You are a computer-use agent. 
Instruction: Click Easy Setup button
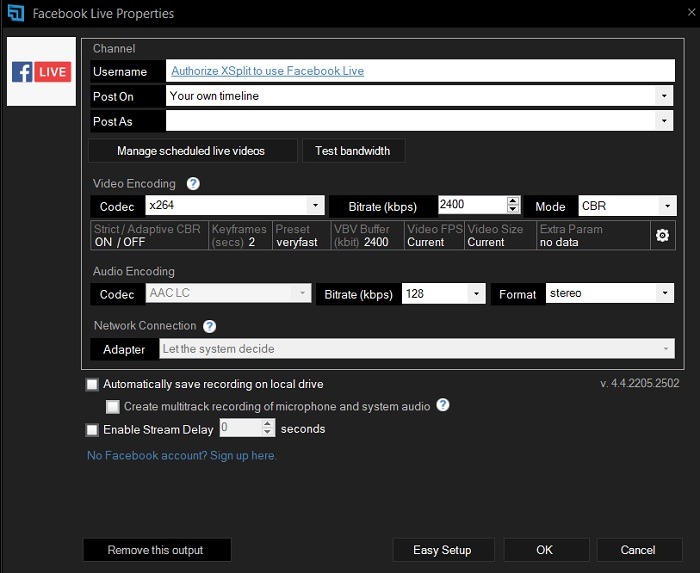click(x=443, y=550)
